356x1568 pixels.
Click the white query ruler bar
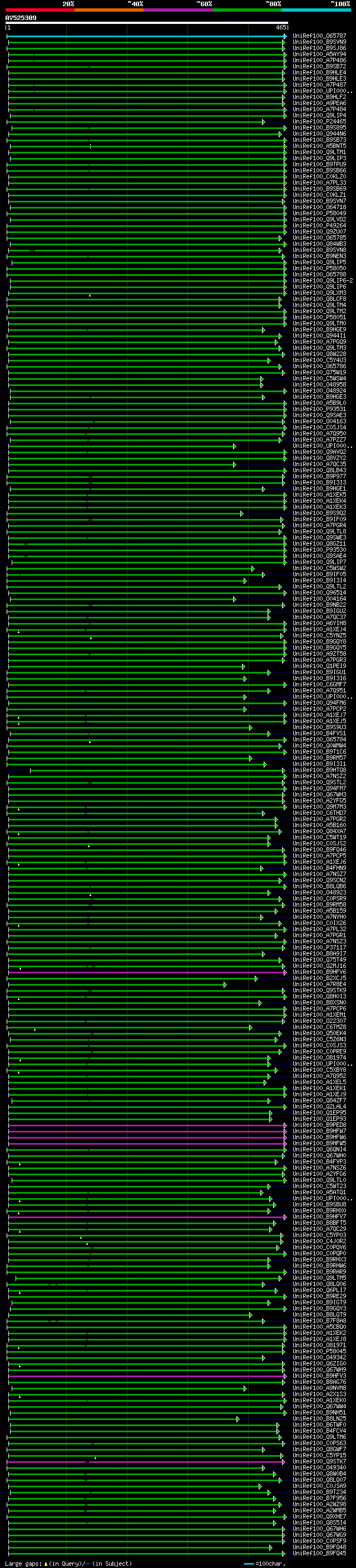pyautogui.click(x=147, y=23)
